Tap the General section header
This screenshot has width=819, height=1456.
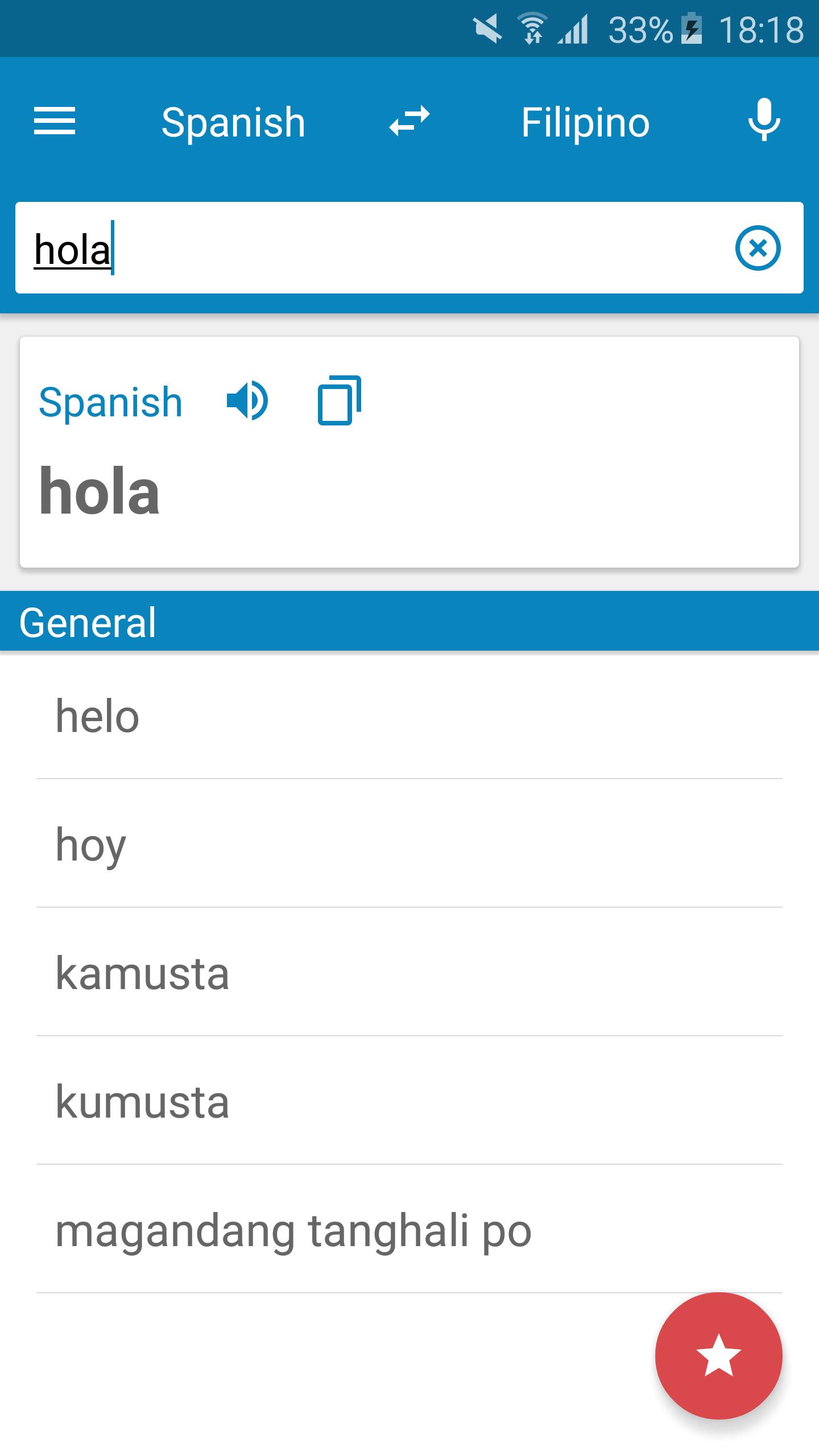(88, 622)
